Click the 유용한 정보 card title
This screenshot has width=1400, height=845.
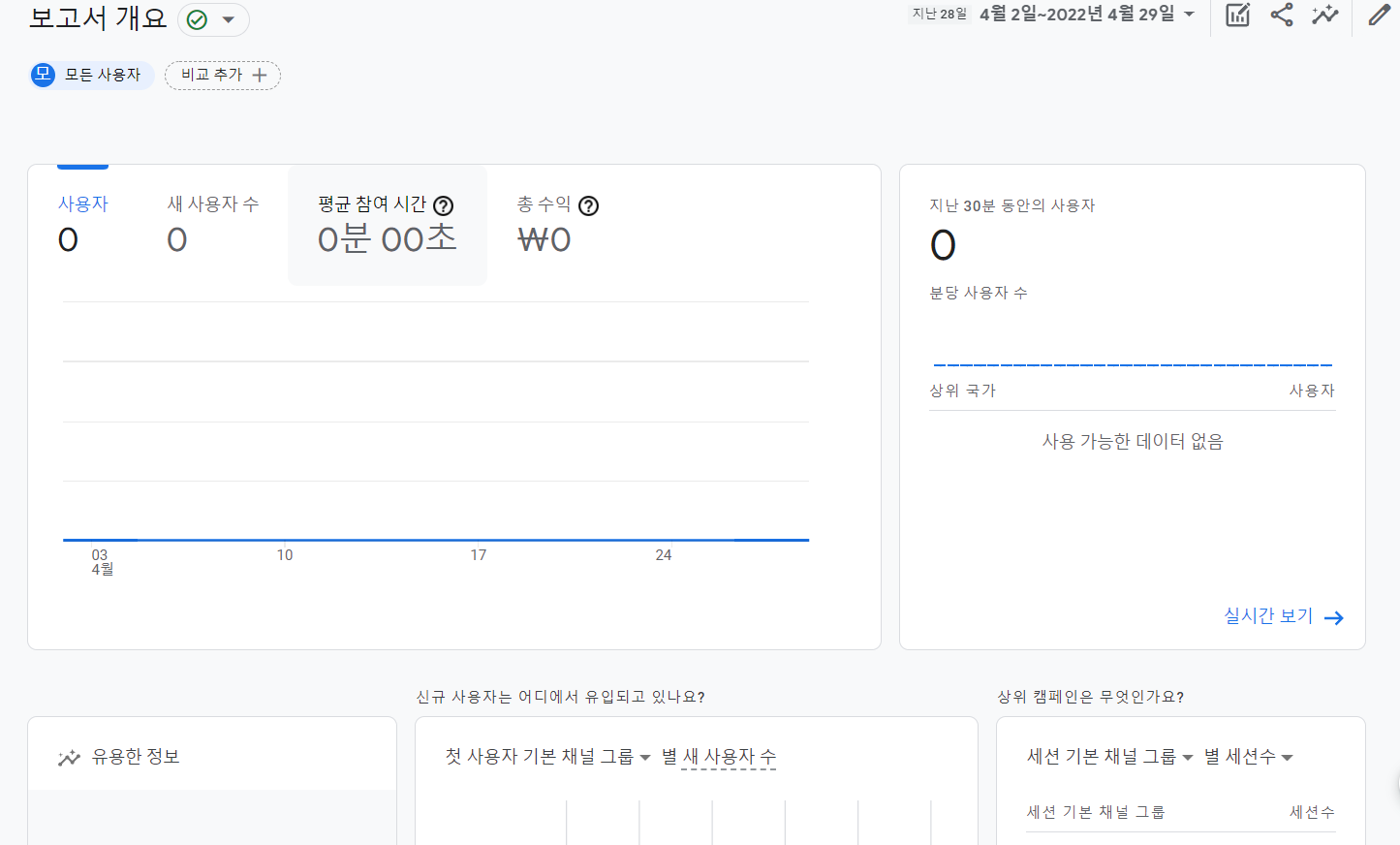[136, 757]
